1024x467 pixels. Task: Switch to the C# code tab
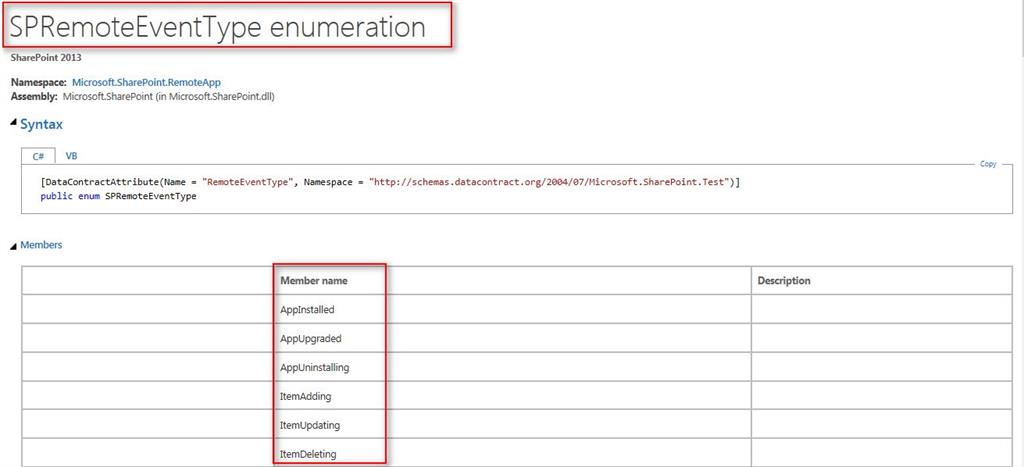[38, 157]
